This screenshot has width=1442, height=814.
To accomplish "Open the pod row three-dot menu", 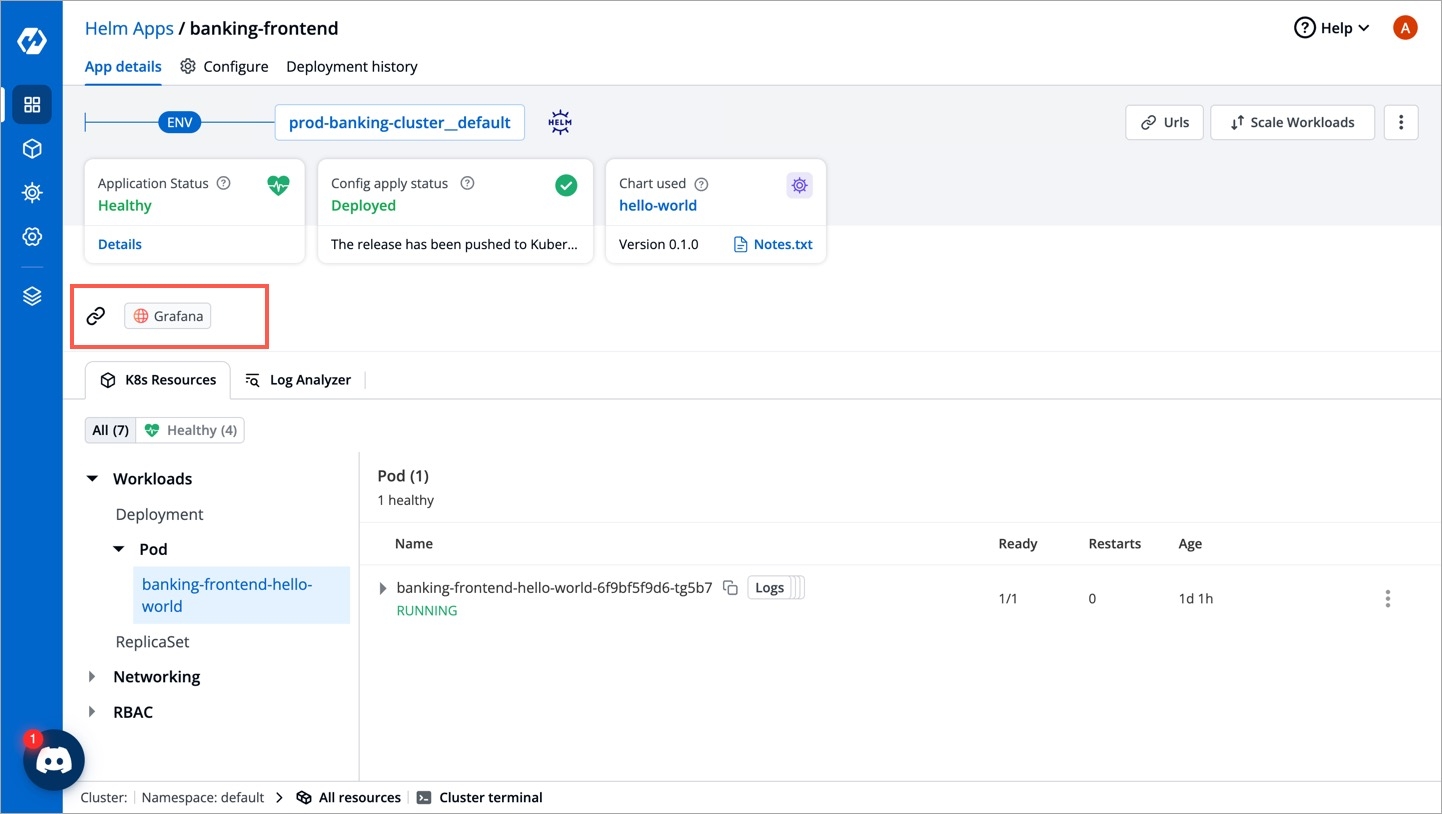I will coord(1387,599).
